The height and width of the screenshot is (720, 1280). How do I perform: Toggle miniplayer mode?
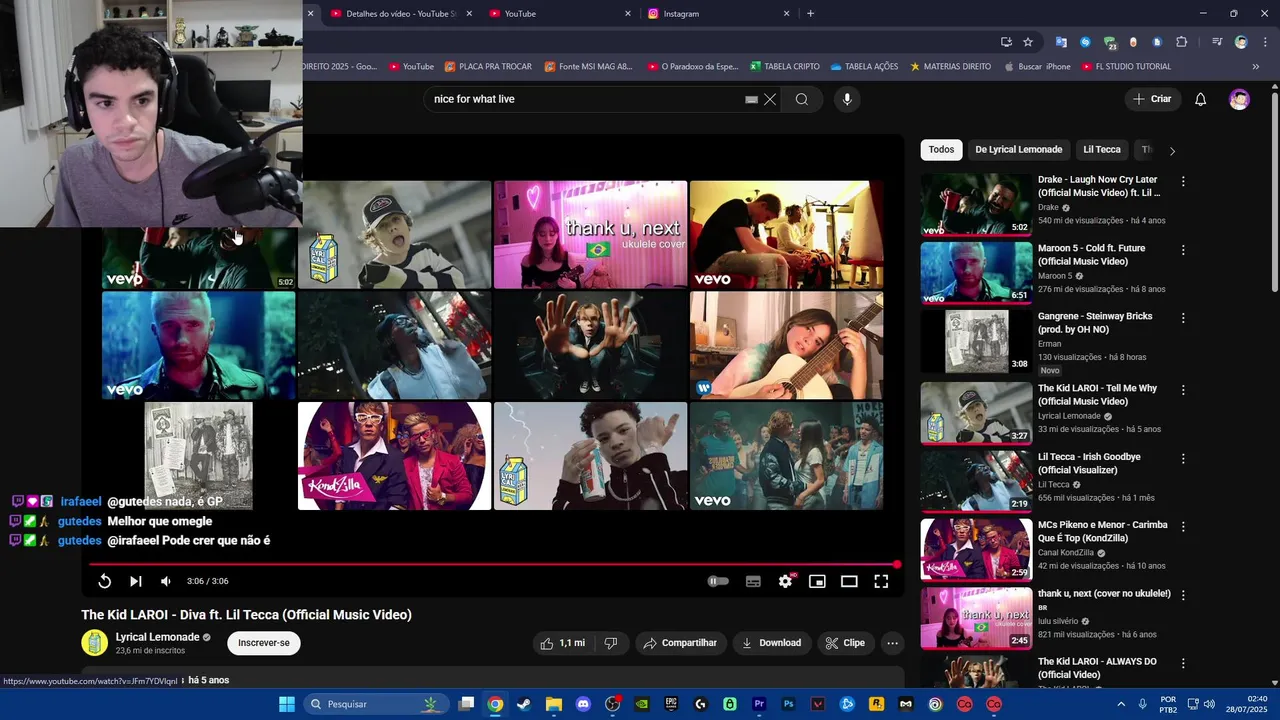(817, 581)
